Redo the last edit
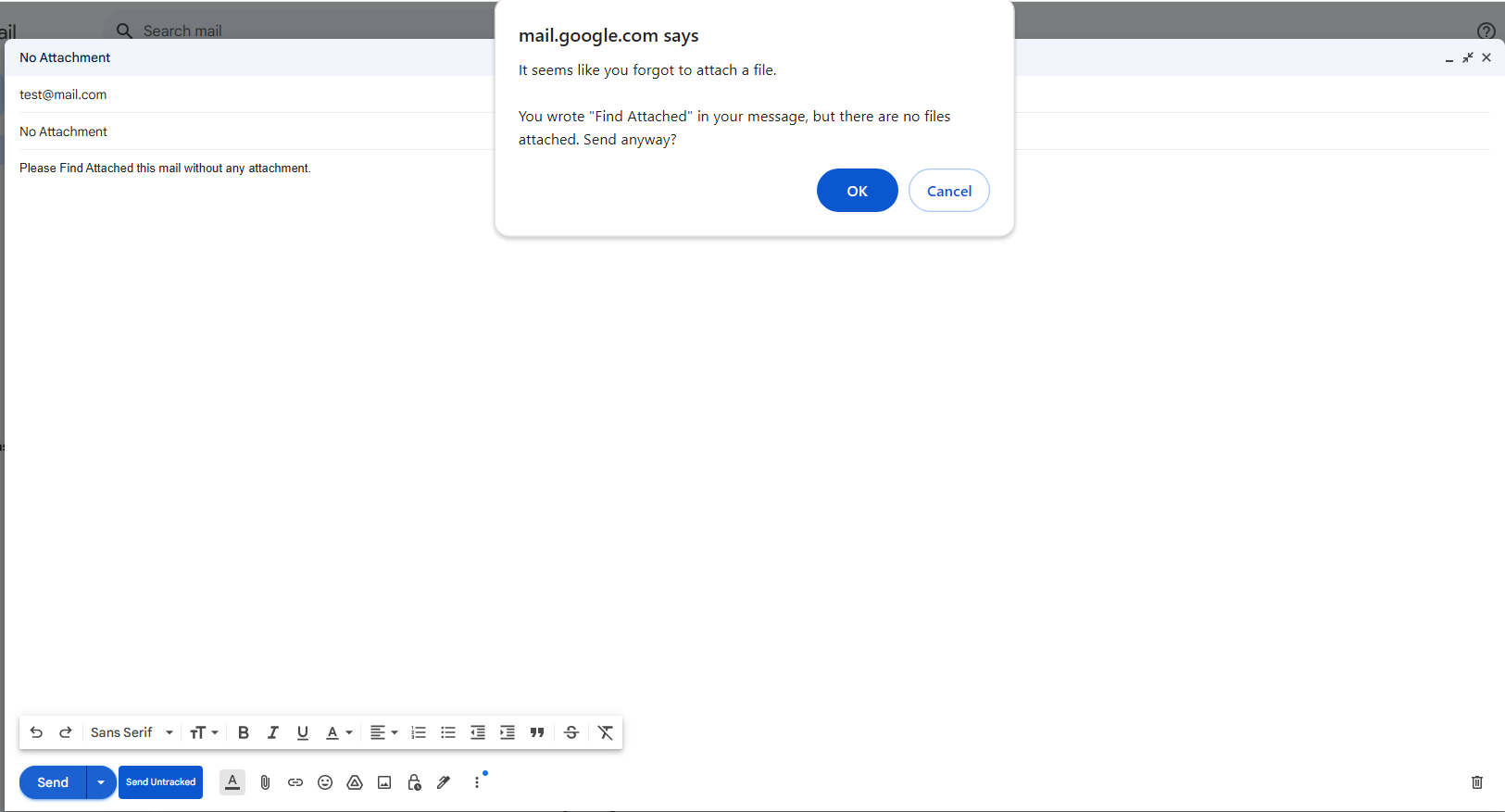Image resolution: width=1505 pixels, height=812 pixels. (66, 732)
